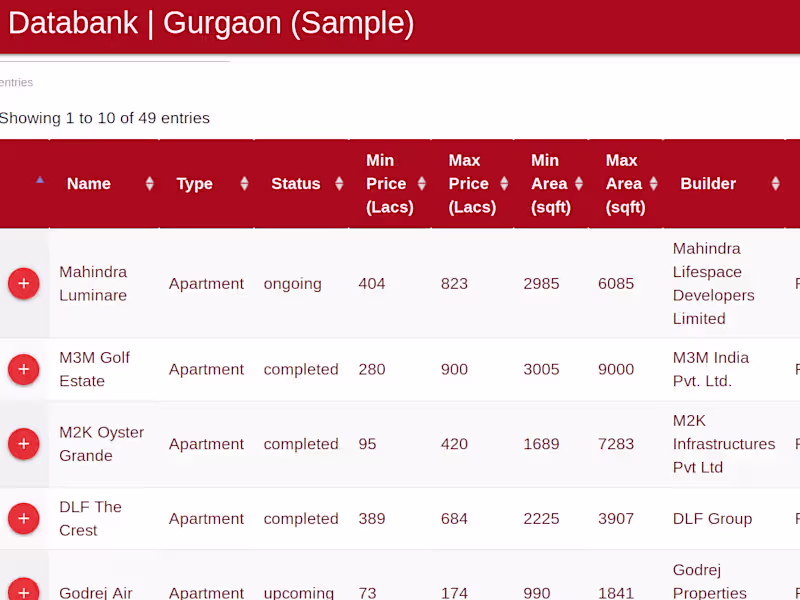Viewport: 800px width, 600px height.
Task: Click min price value 389
Action: click(x=371, y=519)
